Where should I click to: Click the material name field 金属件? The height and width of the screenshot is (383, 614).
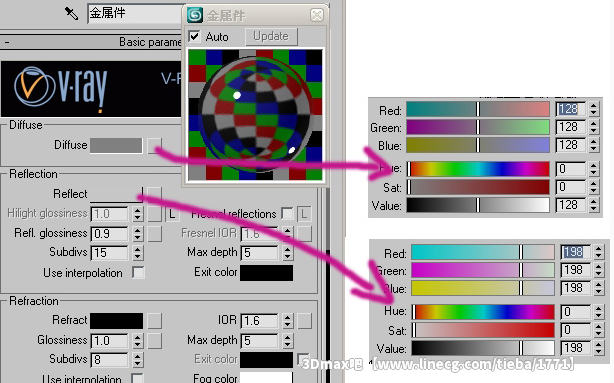pos(135,14)
